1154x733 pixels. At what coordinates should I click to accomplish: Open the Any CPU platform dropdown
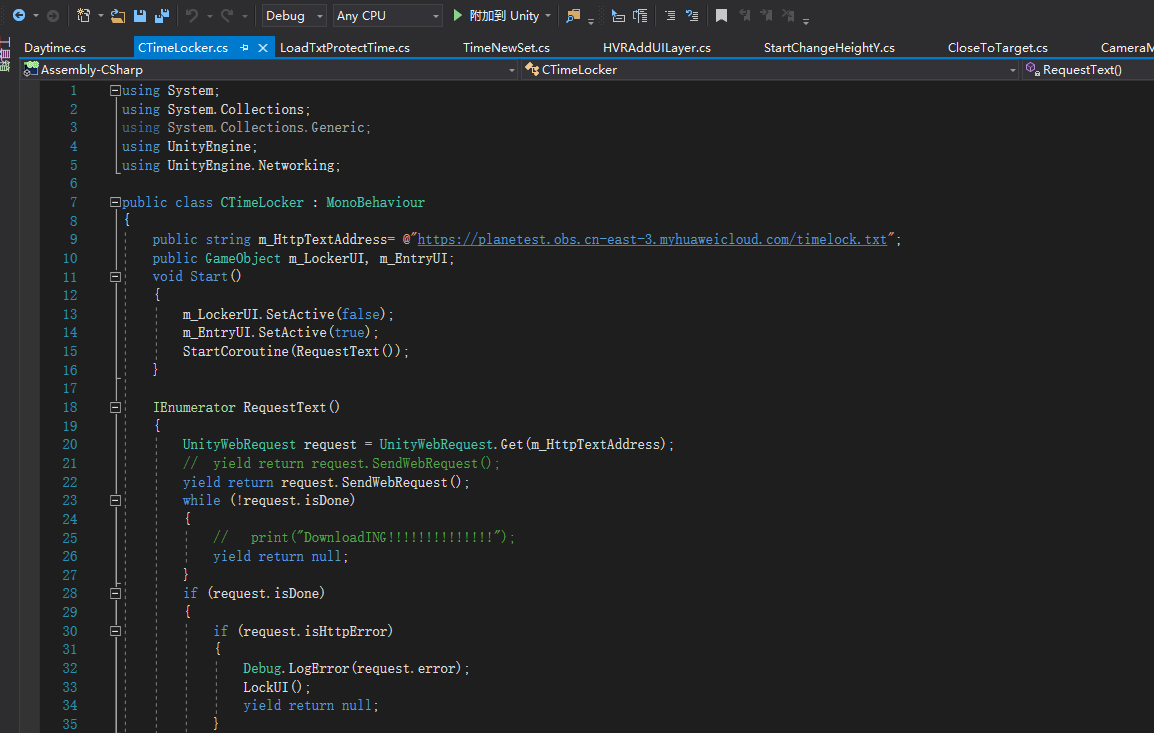tap(388, 16)
